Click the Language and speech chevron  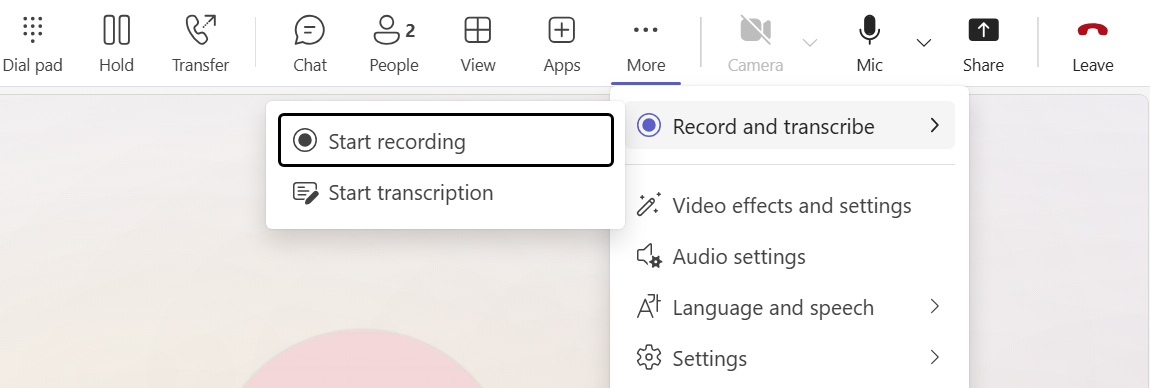pos(934,307)
